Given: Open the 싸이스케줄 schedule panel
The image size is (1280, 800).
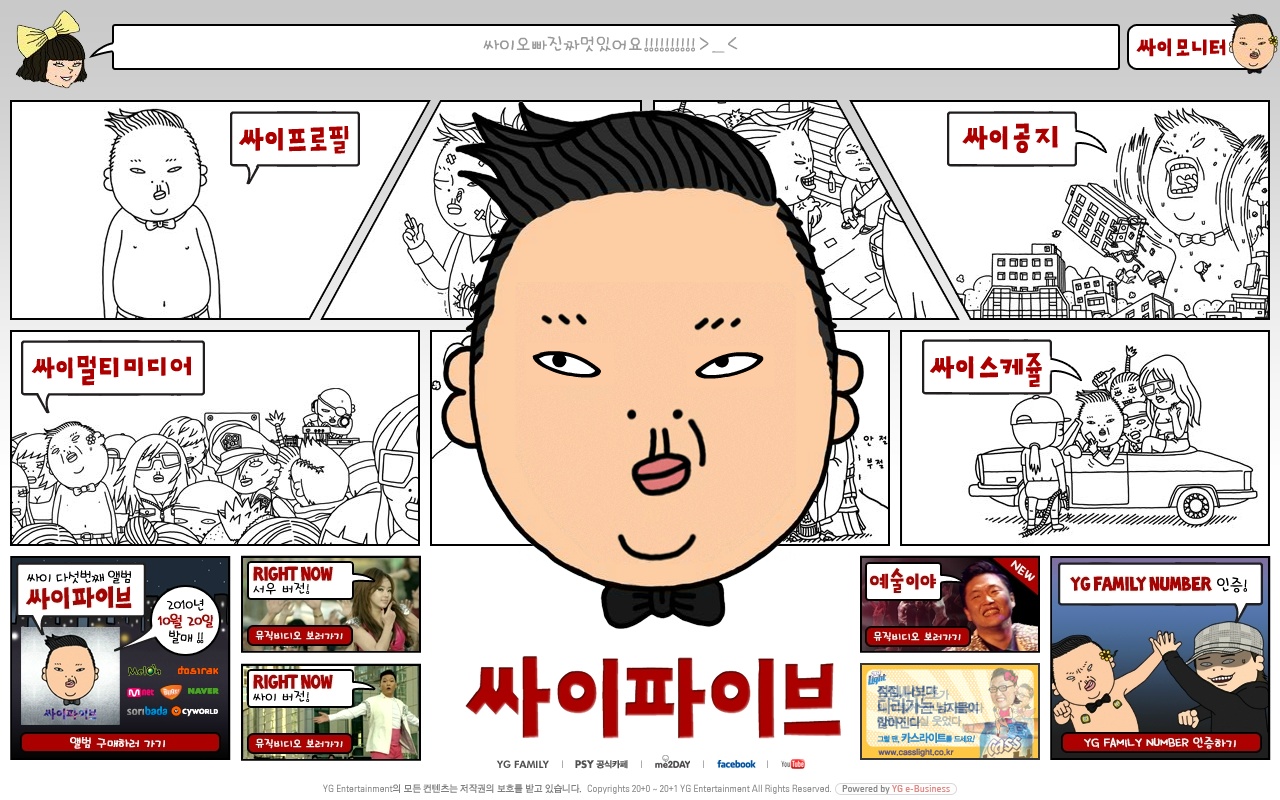Looking at the screenshot, I should click(x=1085, y=438).
